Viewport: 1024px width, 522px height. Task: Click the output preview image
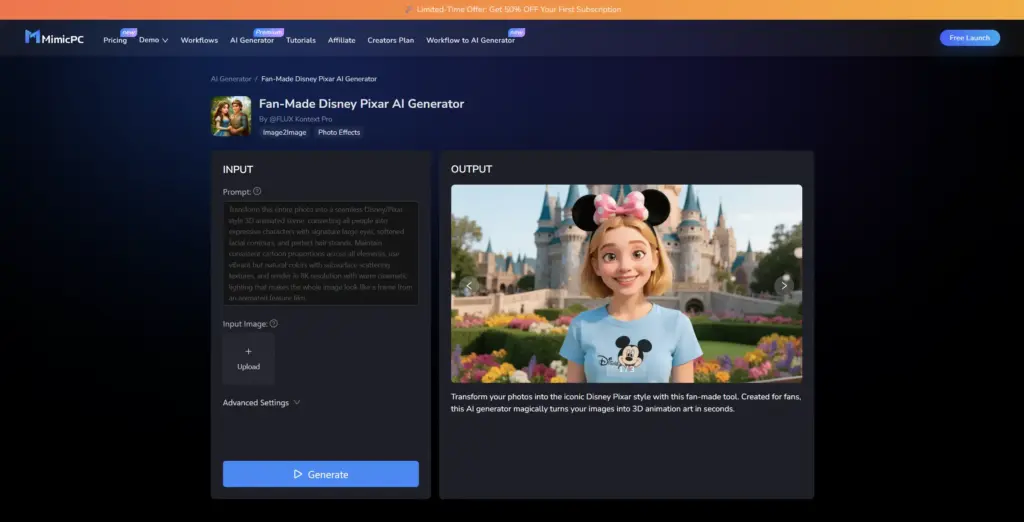pyautogui.click(x=626, y=284)
